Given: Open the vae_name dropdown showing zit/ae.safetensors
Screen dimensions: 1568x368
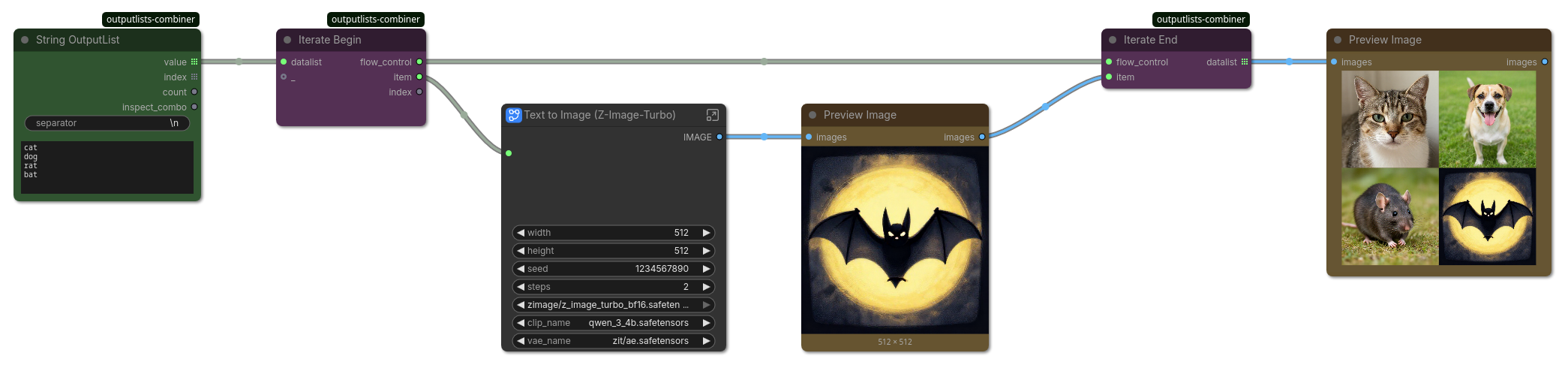Looking at the screenshot, I should 614,341.
